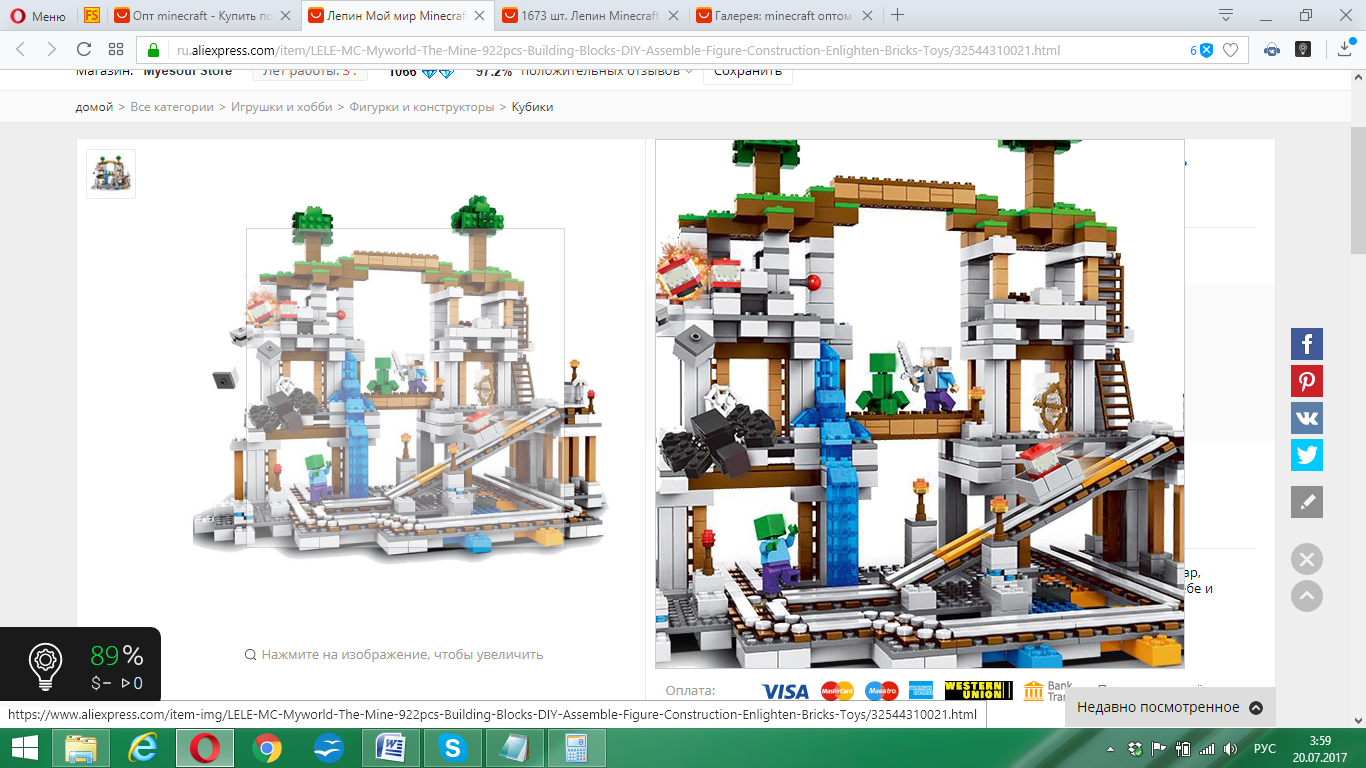Open a new browser tab
Image resolution: width=1366 pixels, height=768 pixels.
pyautogui.click(x=897, y=15)
